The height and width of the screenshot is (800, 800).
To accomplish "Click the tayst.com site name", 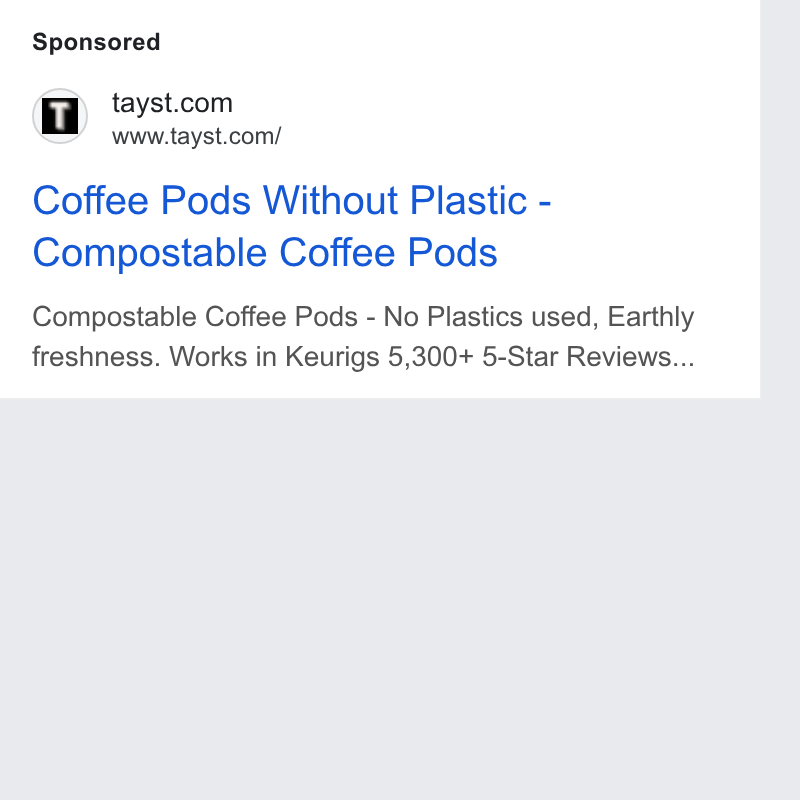I will (172, 103).
